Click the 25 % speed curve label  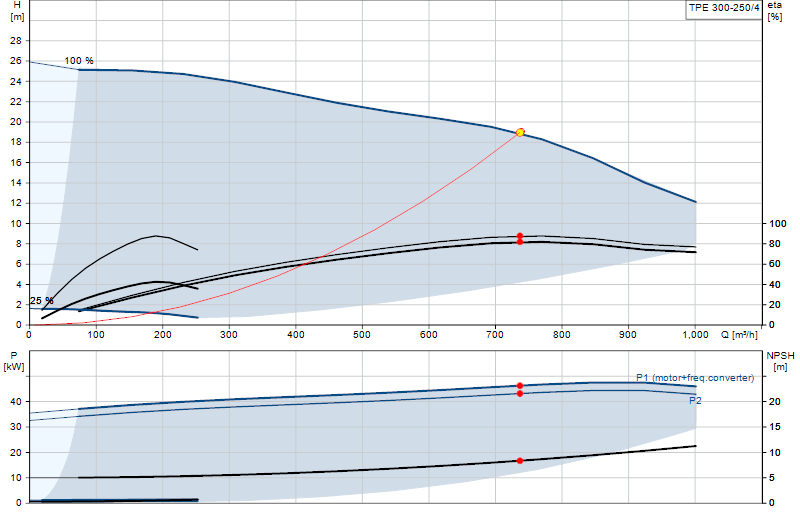point(41,301)
